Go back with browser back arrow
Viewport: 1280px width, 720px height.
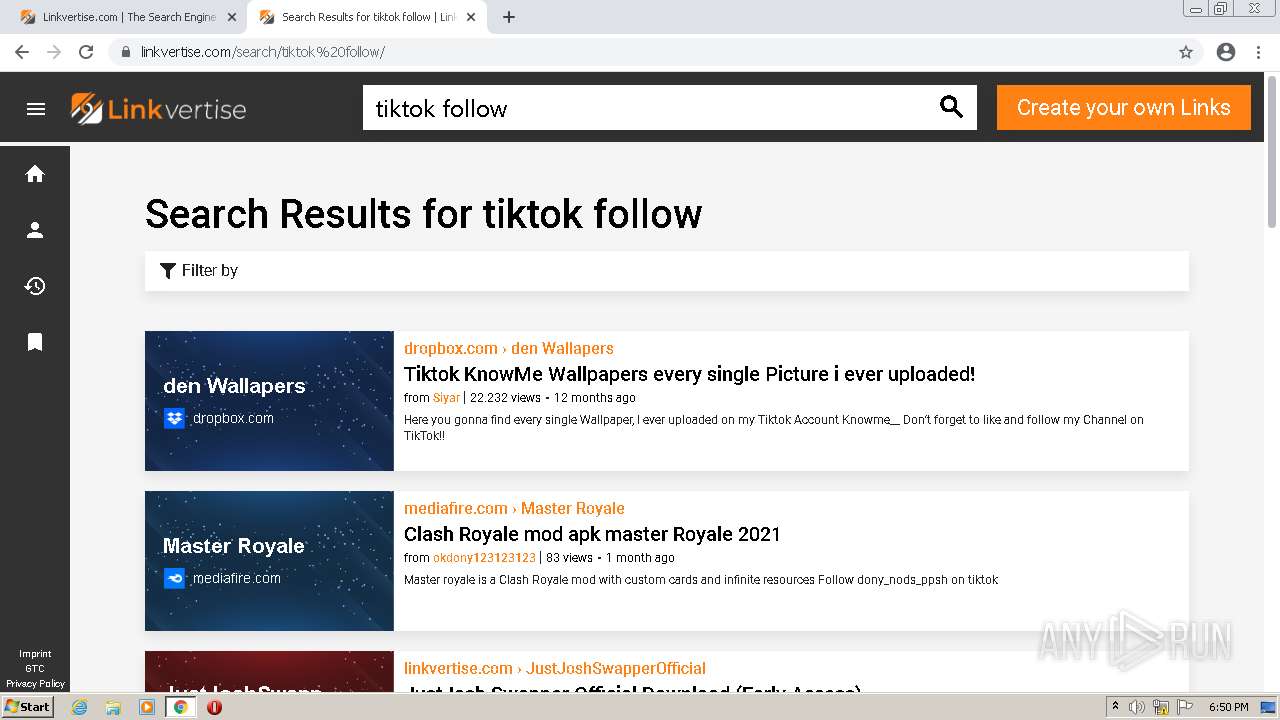tap(22, 52)
